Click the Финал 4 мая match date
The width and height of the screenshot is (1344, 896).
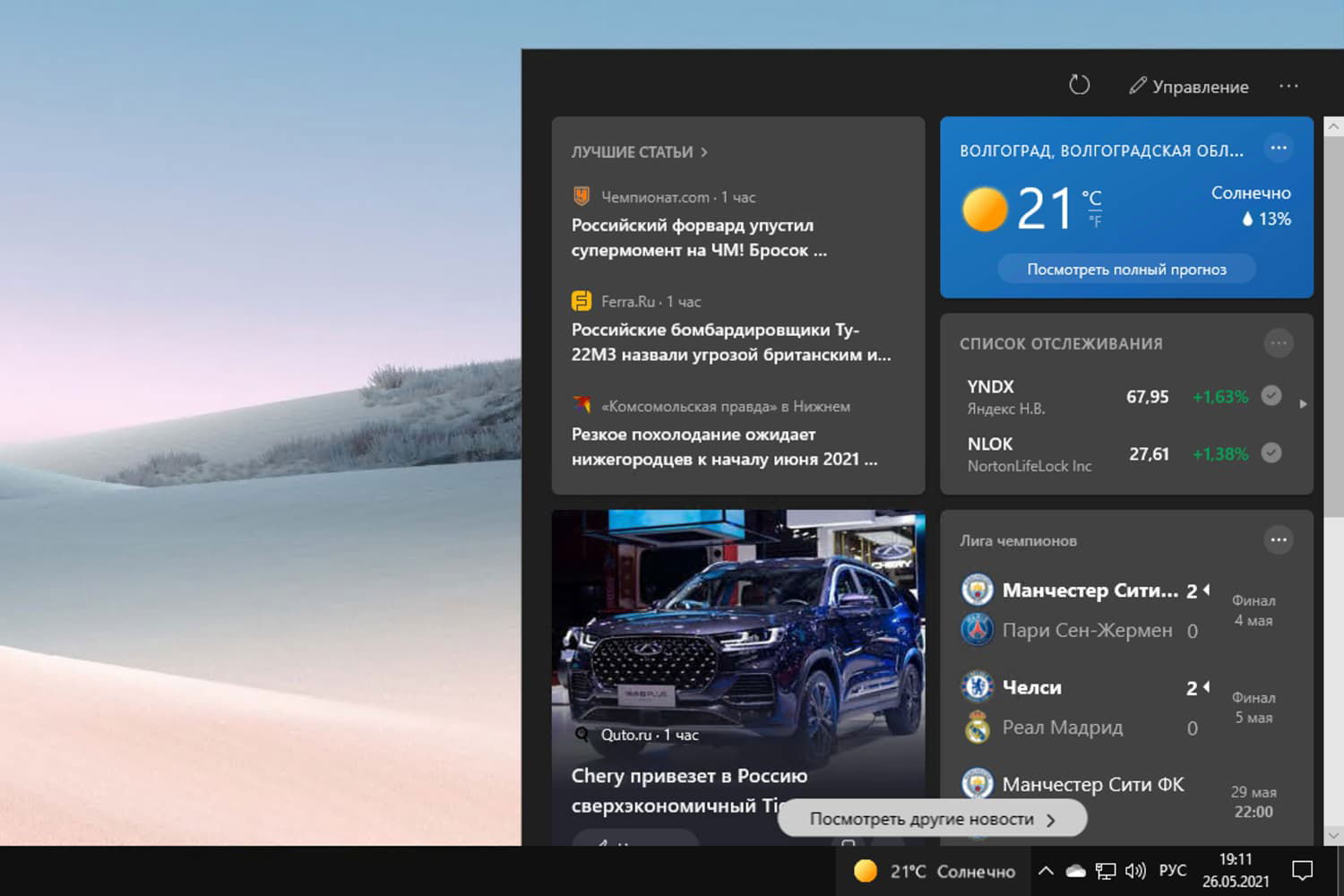[1254, 610]
